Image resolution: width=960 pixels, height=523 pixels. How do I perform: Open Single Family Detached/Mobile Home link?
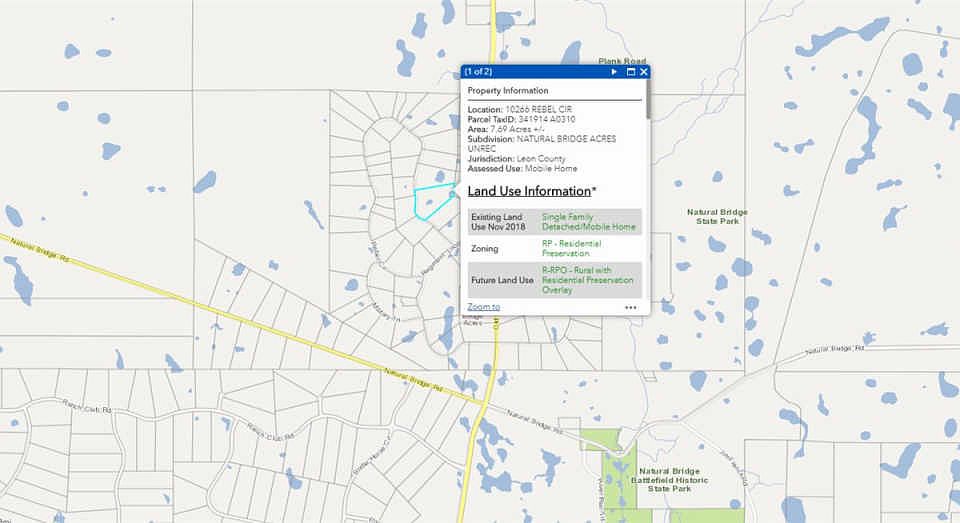[588, 222]
